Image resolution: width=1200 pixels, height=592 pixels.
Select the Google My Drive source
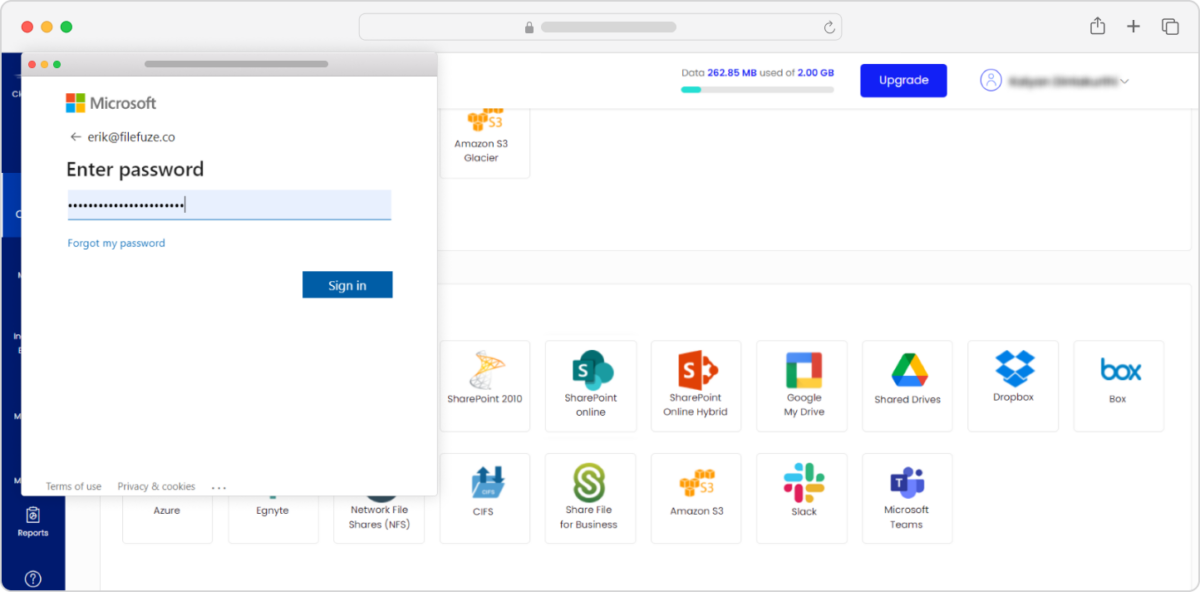[801, 385]
